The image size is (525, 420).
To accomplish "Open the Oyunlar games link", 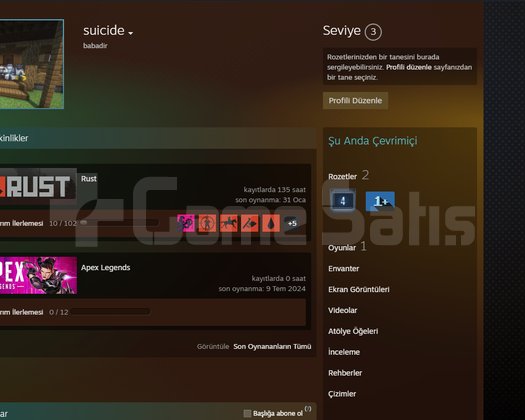I will [x=342, y=248].
